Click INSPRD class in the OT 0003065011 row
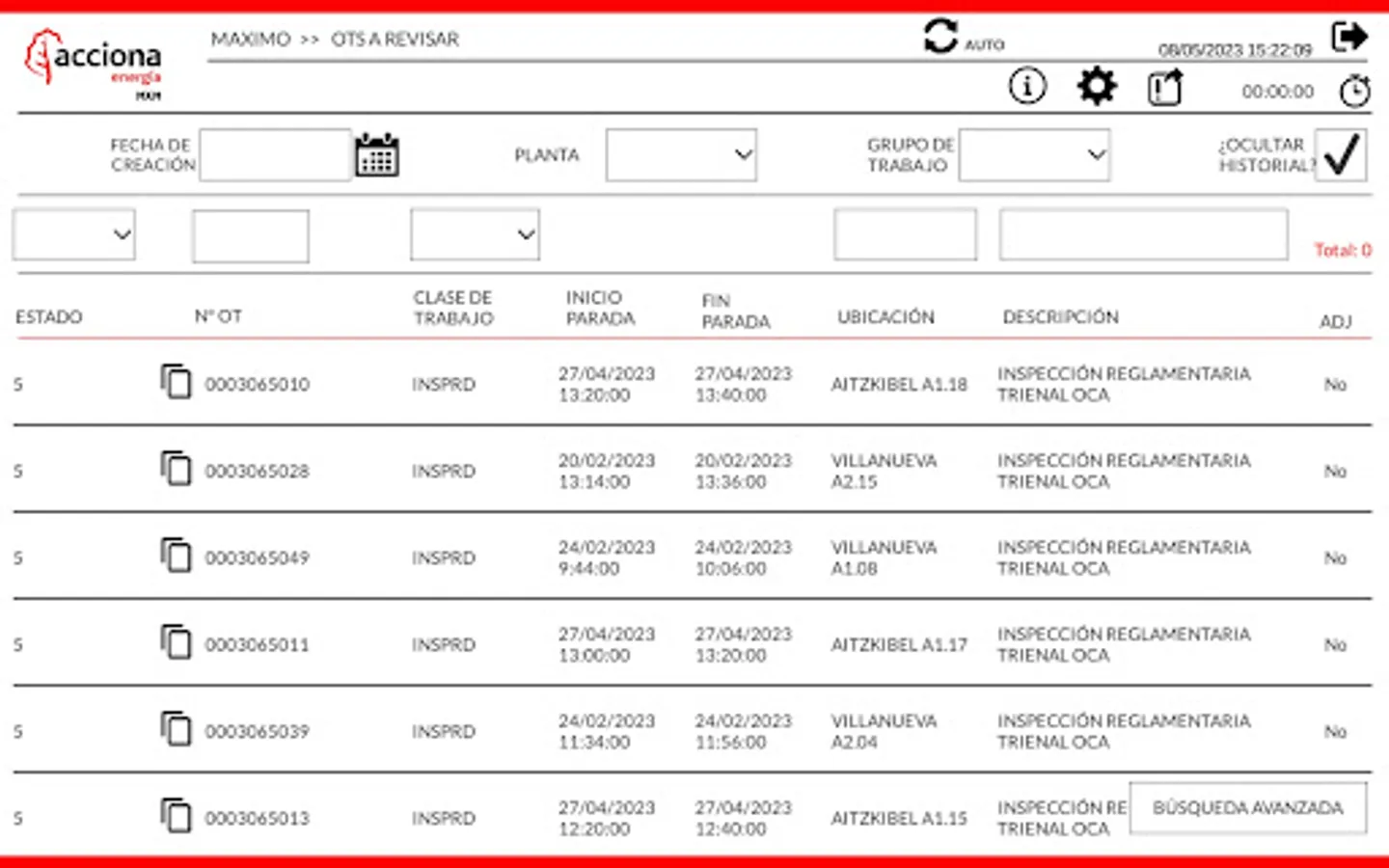This screenshot has height=868, width=1389. pos(444,644)
